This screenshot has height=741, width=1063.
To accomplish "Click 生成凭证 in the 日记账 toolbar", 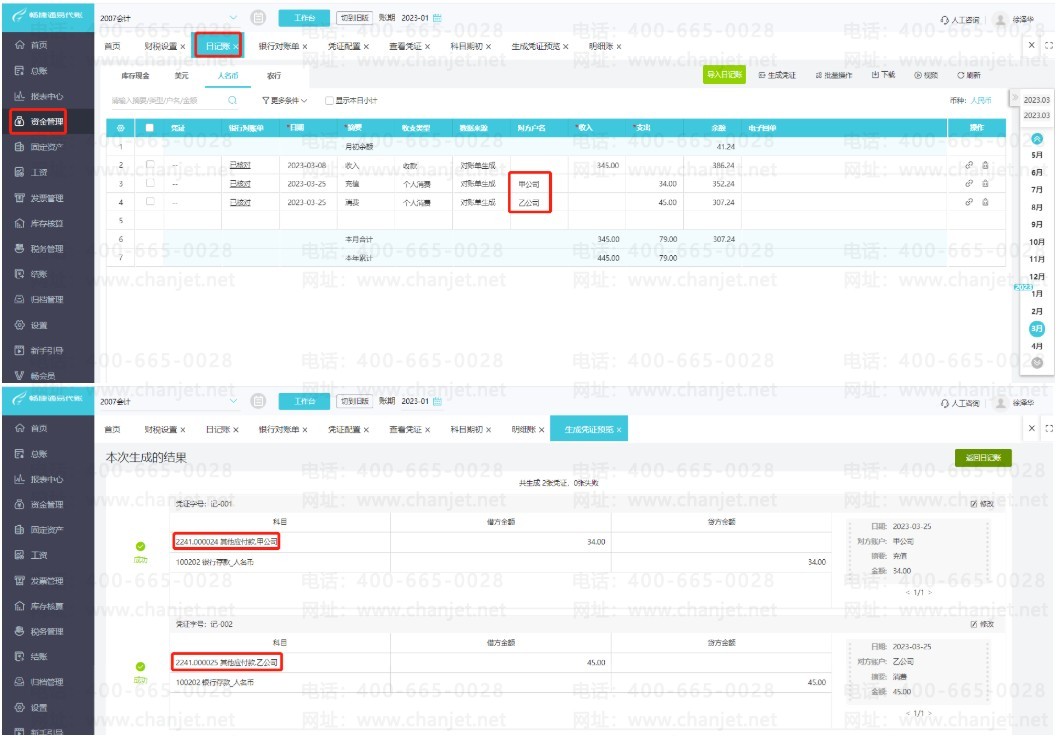I will click(778, 75).
